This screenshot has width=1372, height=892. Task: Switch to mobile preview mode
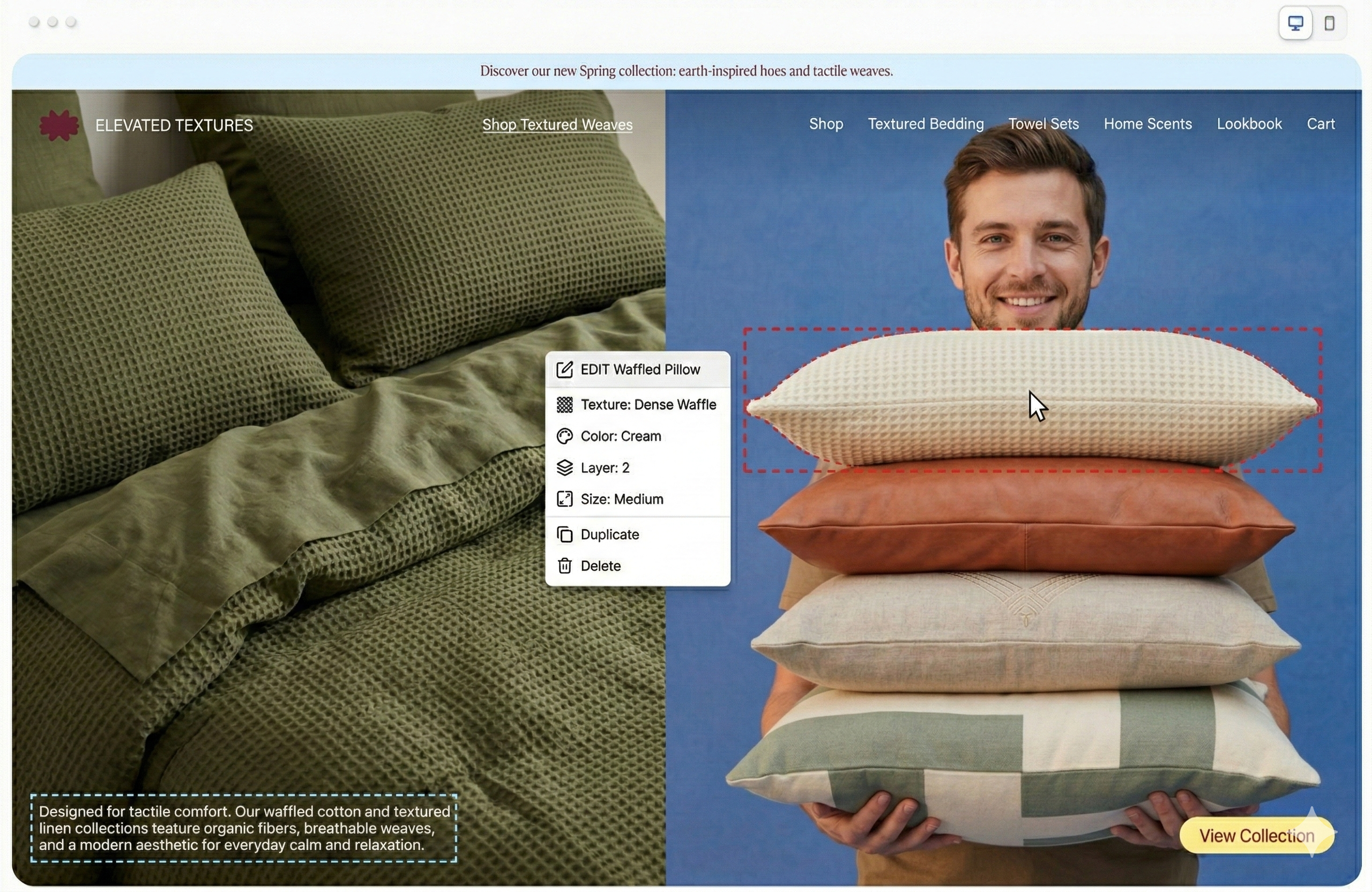click(1330, 24)
